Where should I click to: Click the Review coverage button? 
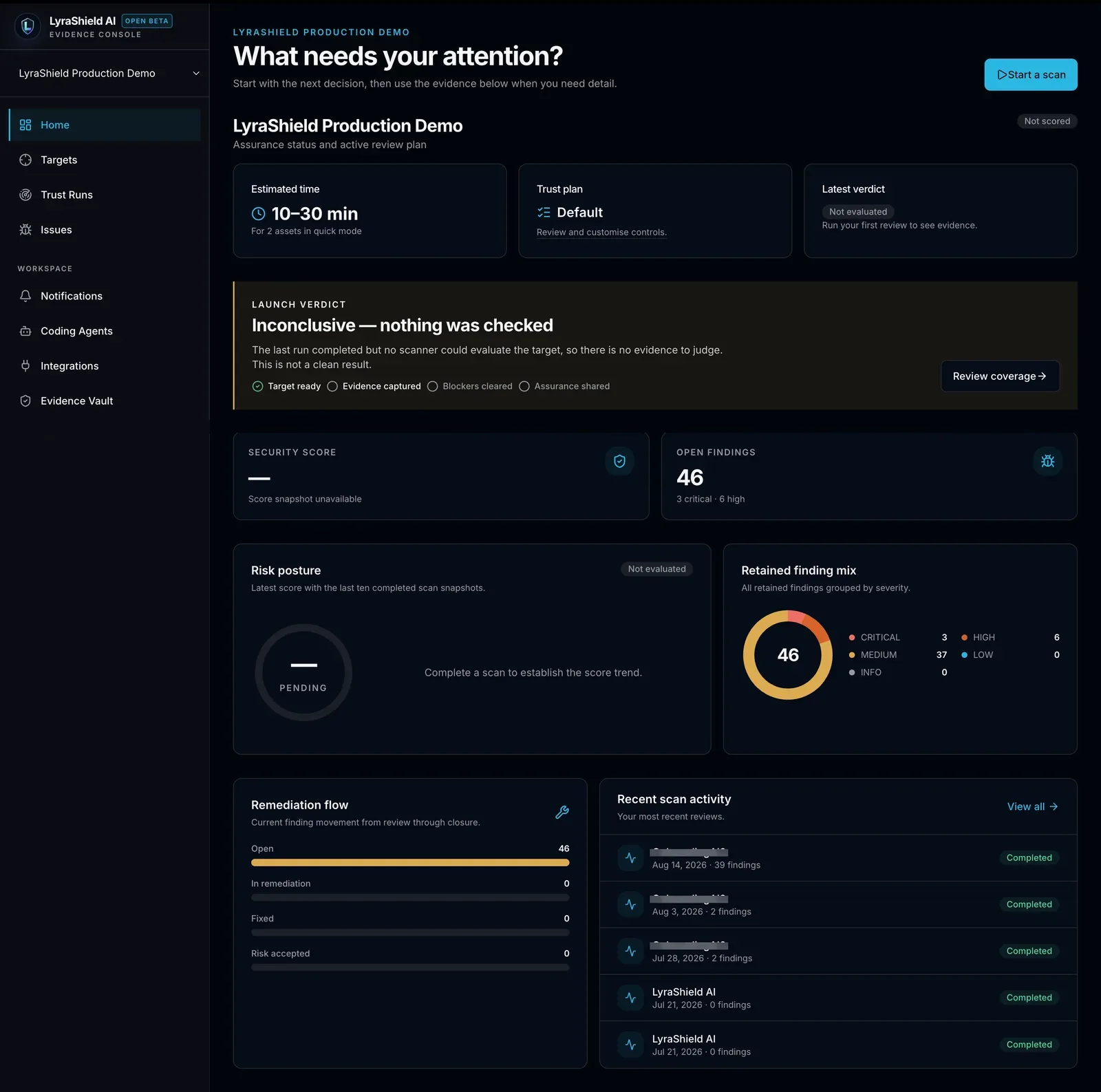coord(1000,376)
